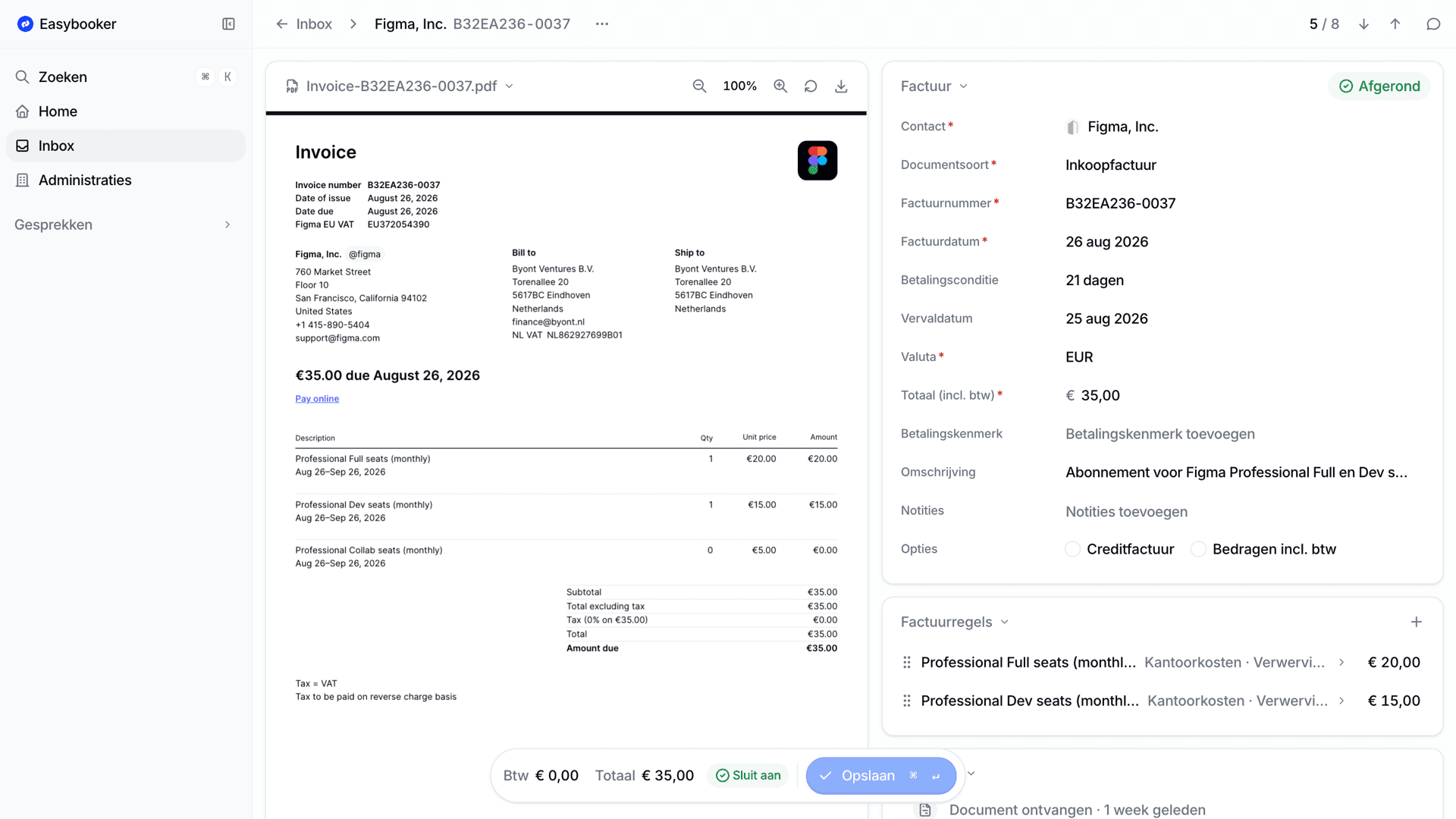
Task: Expand the Factuur section dropdown
Action: pos(963,86)
